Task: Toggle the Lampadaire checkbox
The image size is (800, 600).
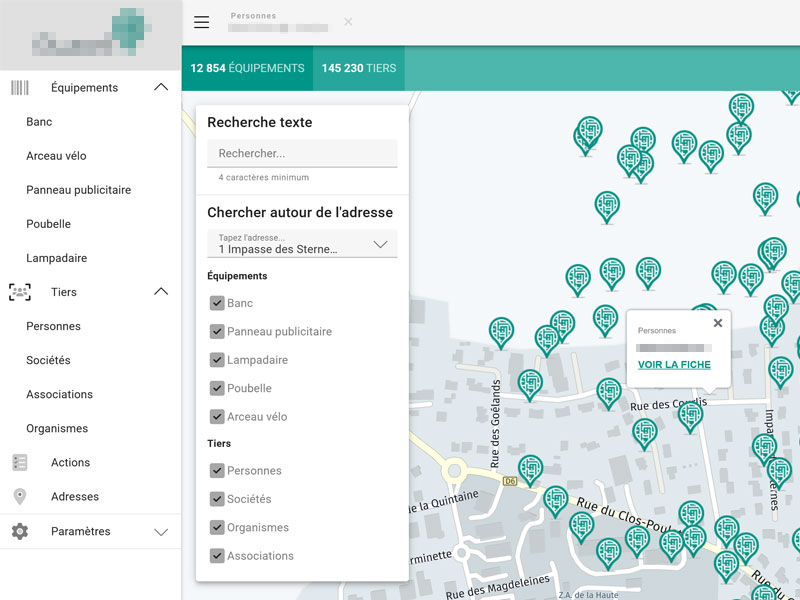Action: click(x=217, y=360)
